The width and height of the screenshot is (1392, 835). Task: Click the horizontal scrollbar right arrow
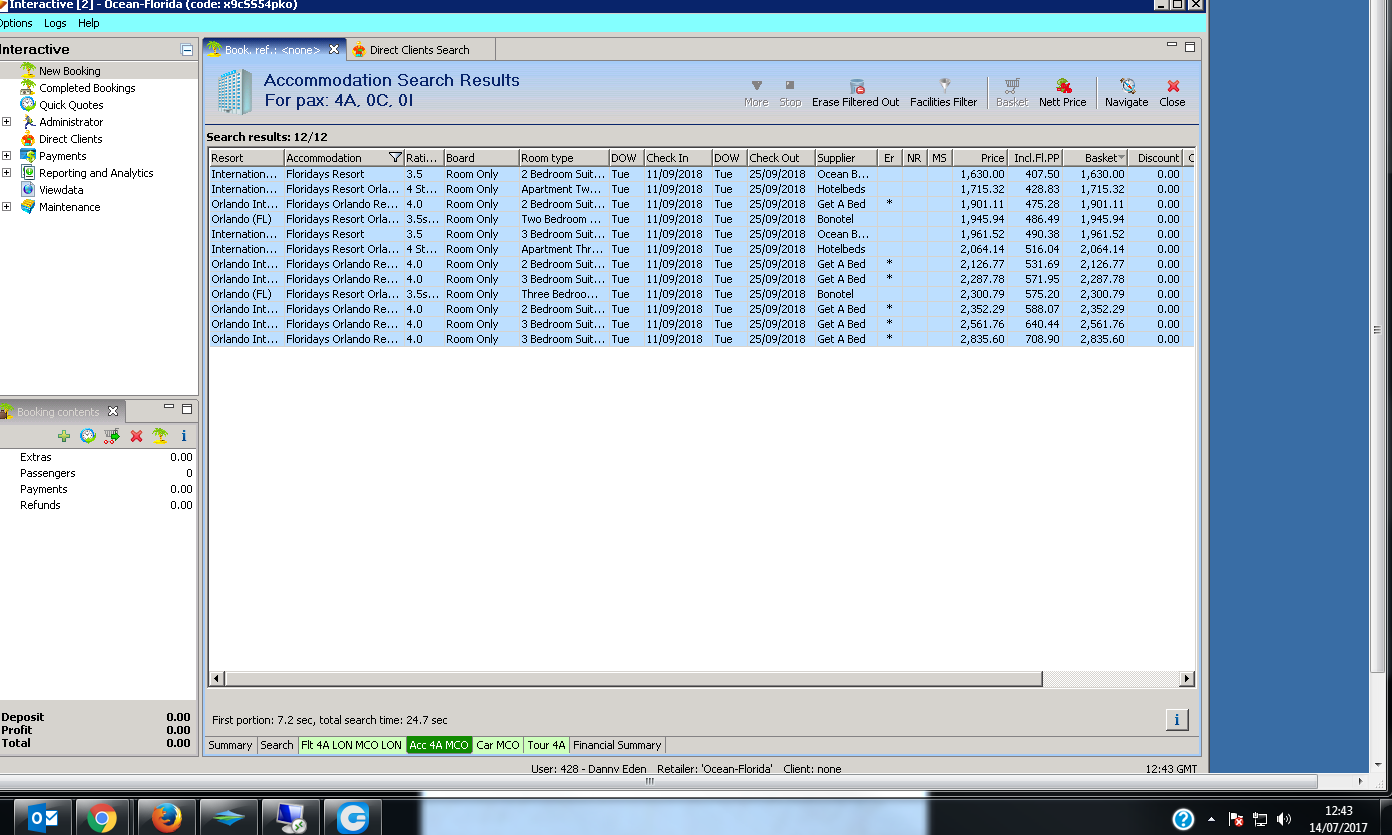(x=1186, y=678)
